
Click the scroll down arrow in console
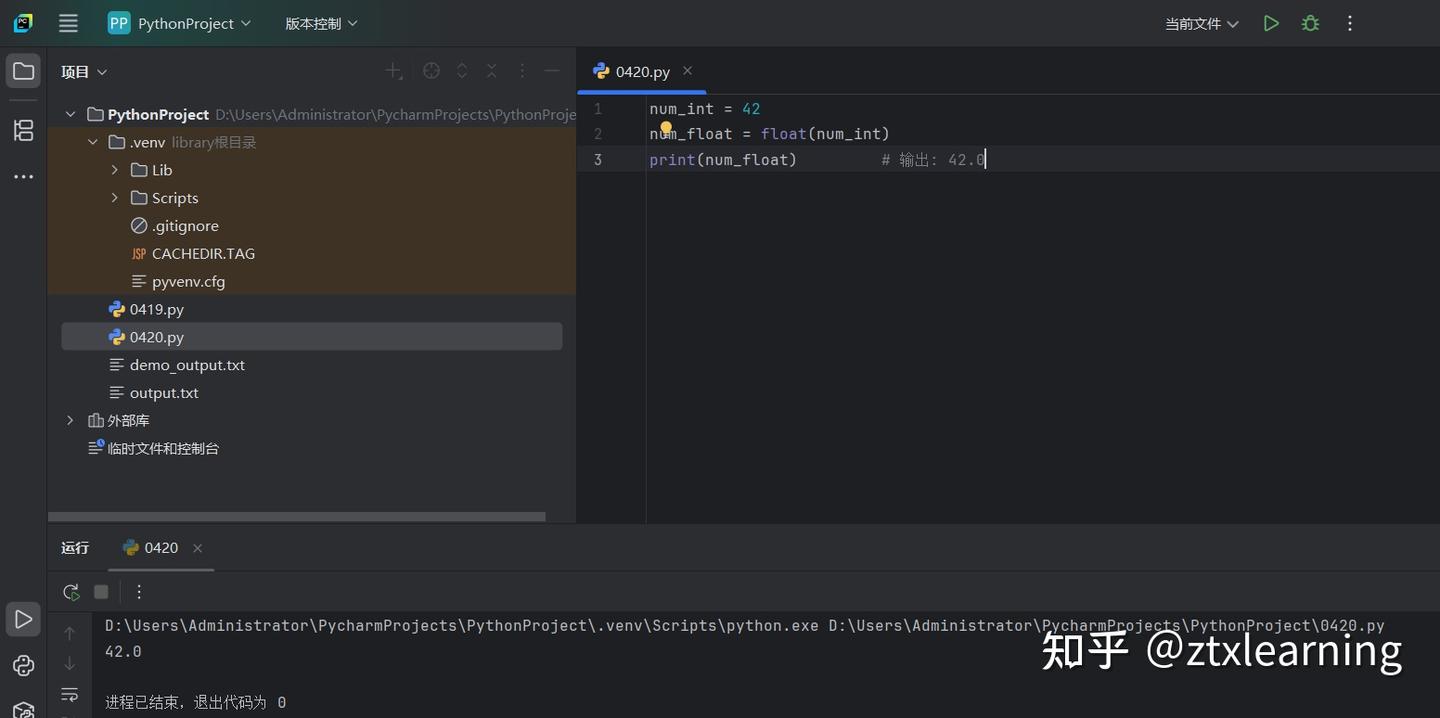coord(70,663)
